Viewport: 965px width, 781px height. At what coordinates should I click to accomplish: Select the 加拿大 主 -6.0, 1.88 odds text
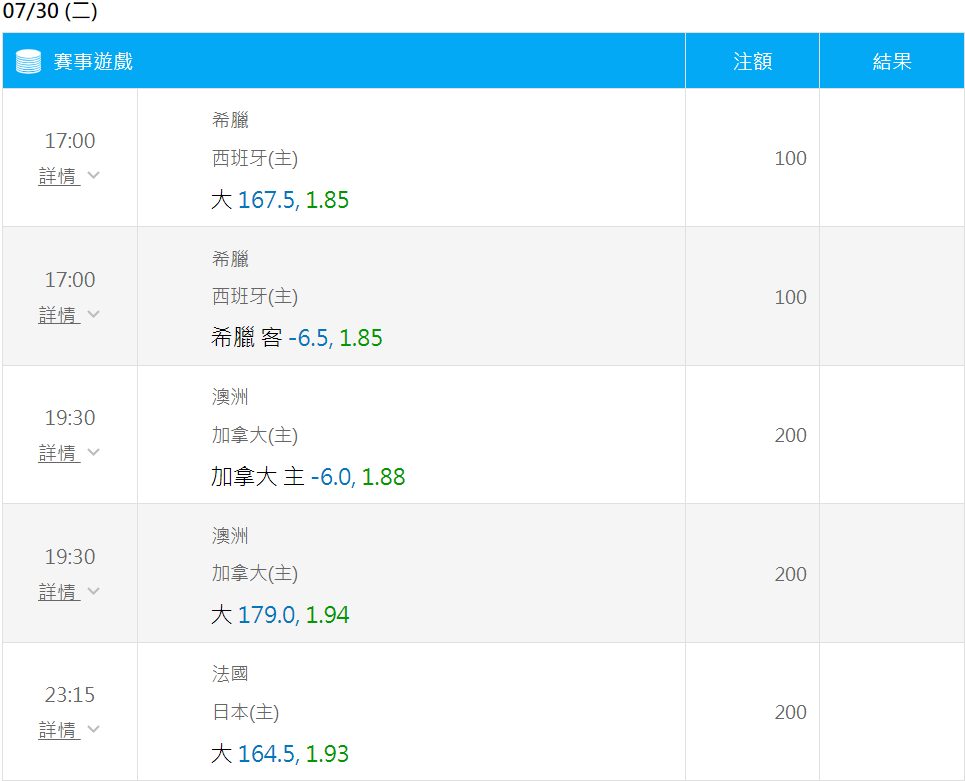point(308,477)
